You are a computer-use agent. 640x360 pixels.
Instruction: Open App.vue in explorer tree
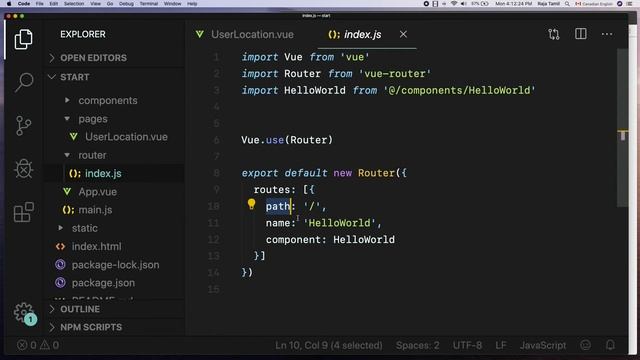pos(98,191)
